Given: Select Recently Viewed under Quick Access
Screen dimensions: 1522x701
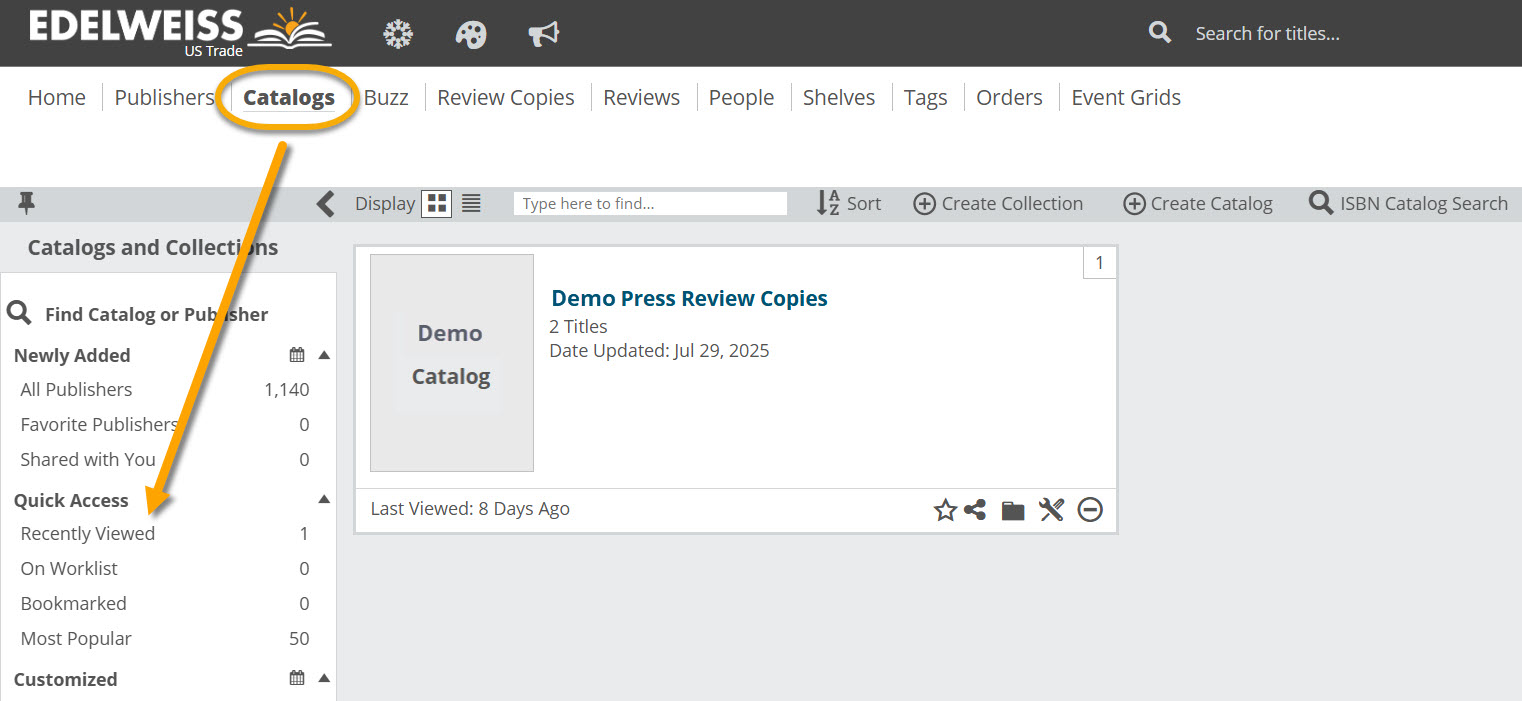Looking at the screenshot, I should (x=88, y=534).
